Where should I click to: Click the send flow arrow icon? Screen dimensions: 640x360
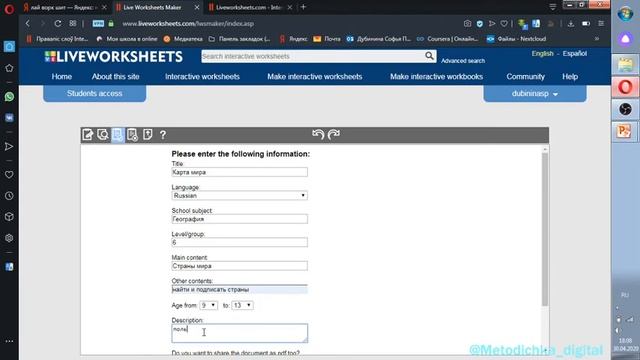[492, 24]
